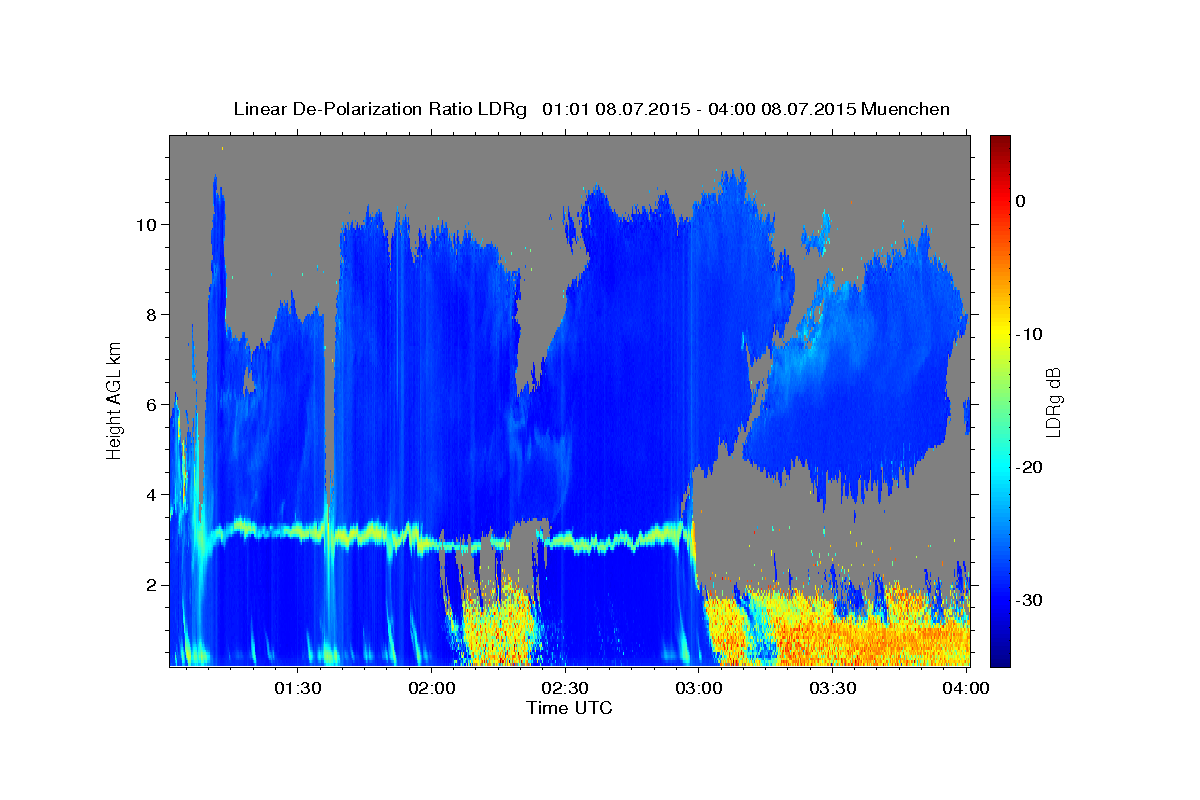Pick the dark red top of colorbar

(x=1000, y=142)
